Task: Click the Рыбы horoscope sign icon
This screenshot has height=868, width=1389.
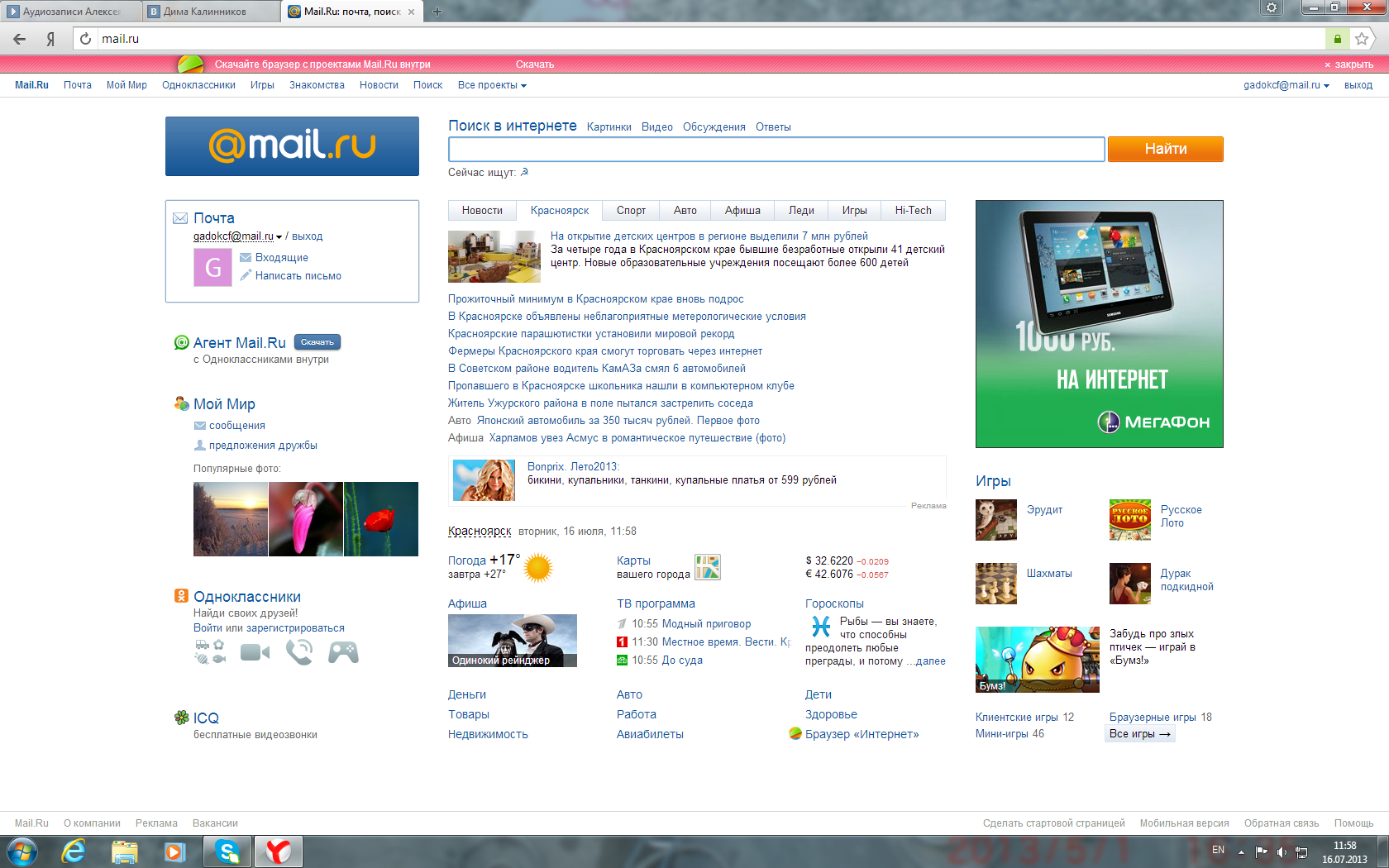Action: pos(821,627)
